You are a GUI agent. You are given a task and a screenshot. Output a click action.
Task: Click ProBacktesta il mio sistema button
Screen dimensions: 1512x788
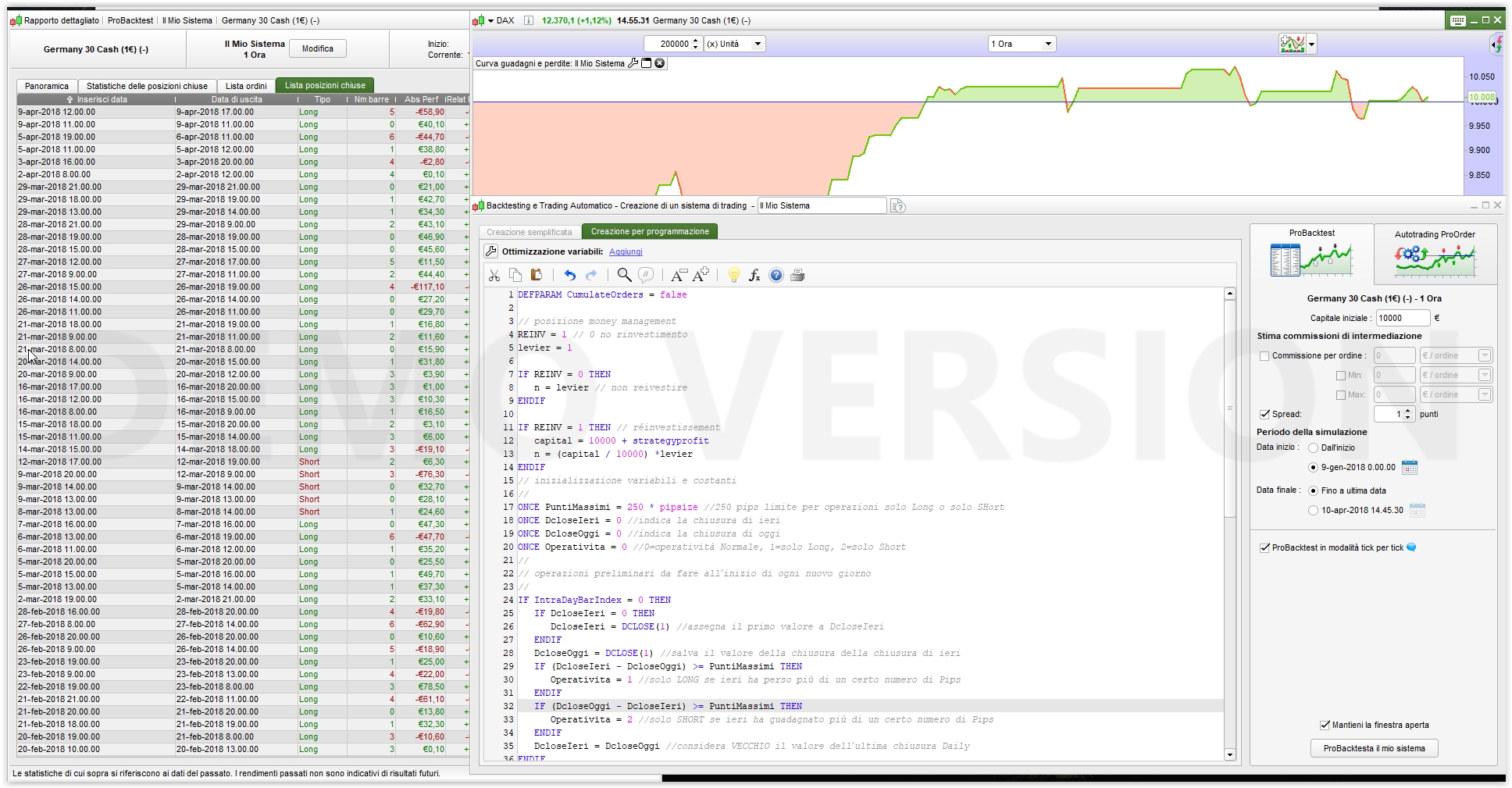[1374, 748]
